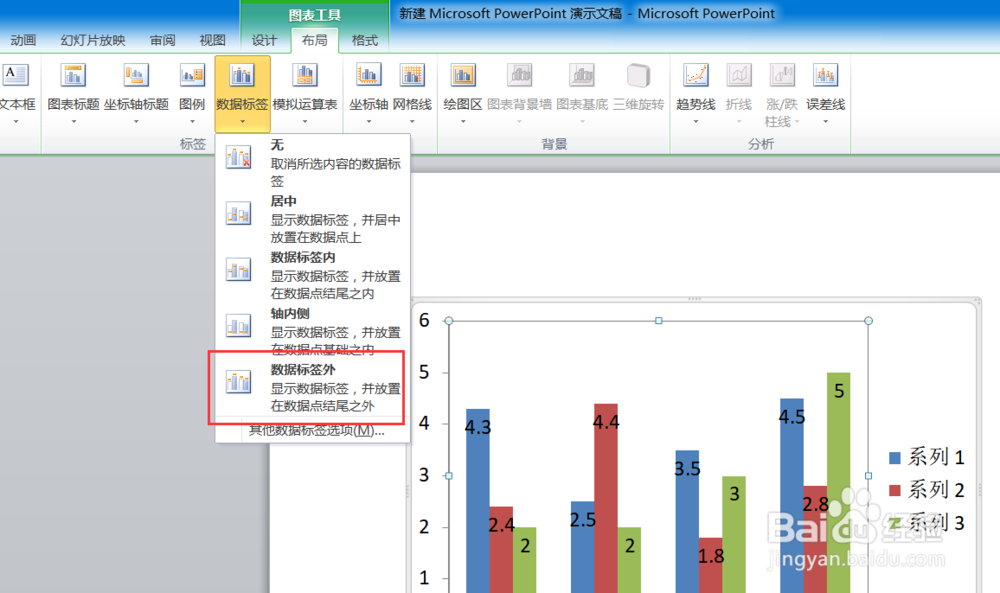Open the 视图 menu tab
Viewport: 1000px width, 593px height.
tap(212, 41)
